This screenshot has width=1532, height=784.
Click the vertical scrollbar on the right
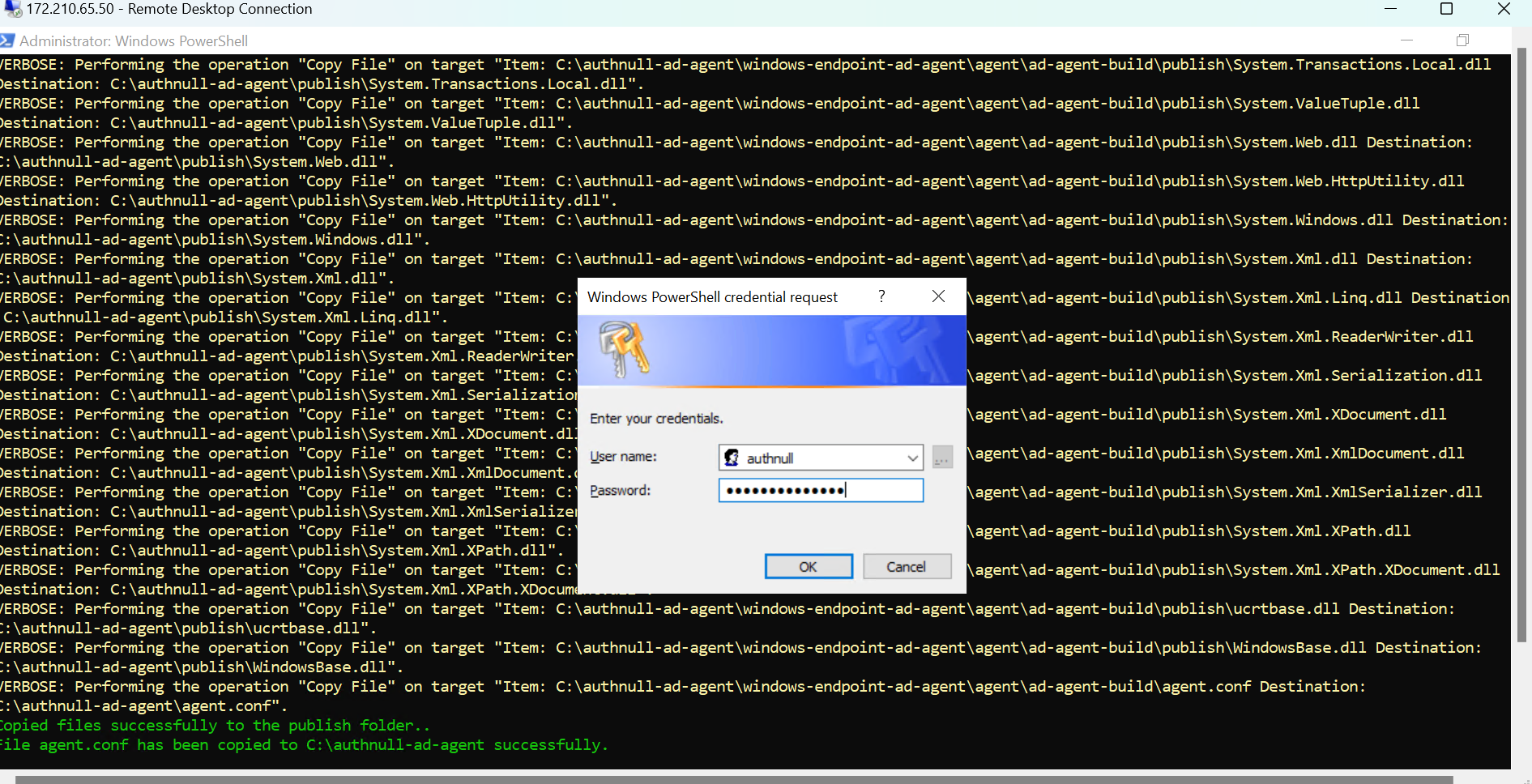[1521, 340]
